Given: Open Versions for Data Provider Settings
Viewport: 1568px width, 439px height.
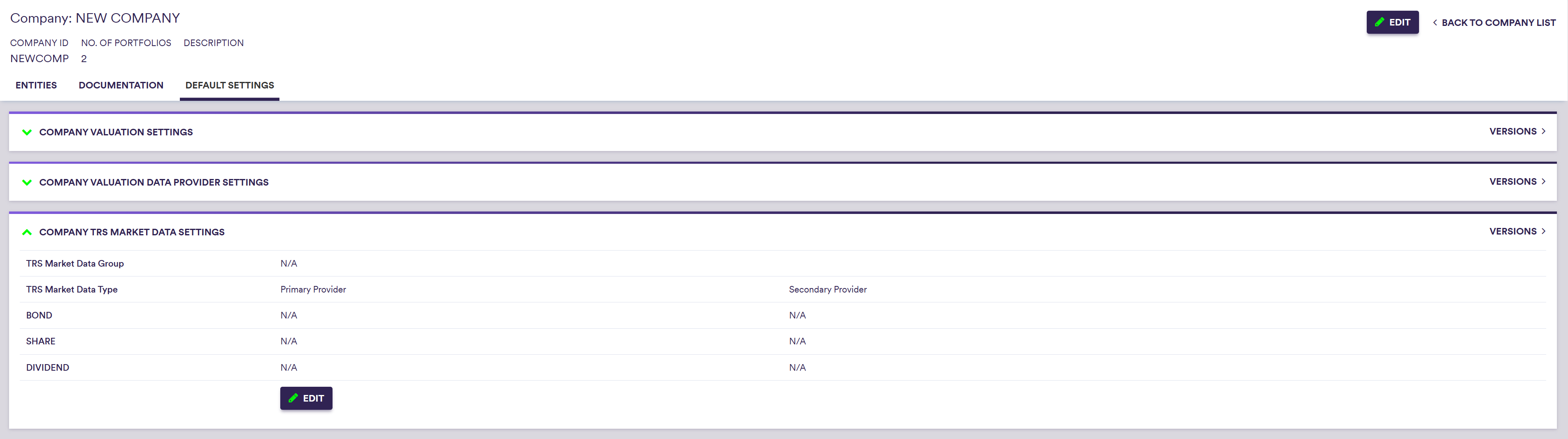Looking at the screenshot, I should click(x=1512, y=181).
